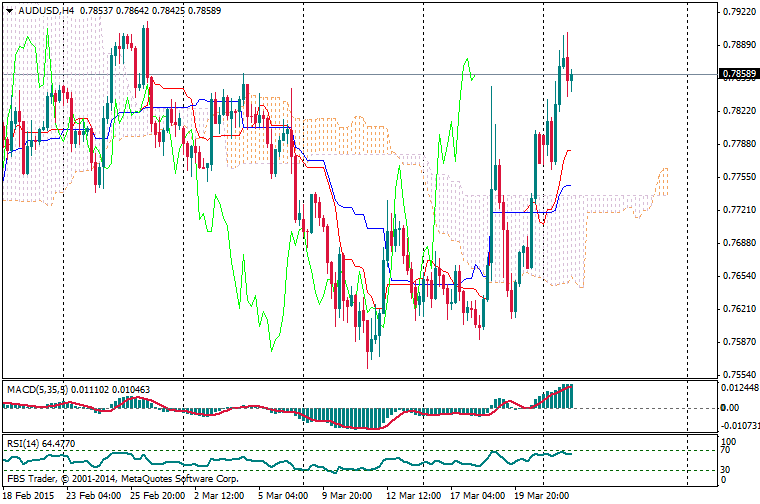Click the time axis label 19 Mar 20:00
The height and width of the screenshot is (504, 760).
541,495
